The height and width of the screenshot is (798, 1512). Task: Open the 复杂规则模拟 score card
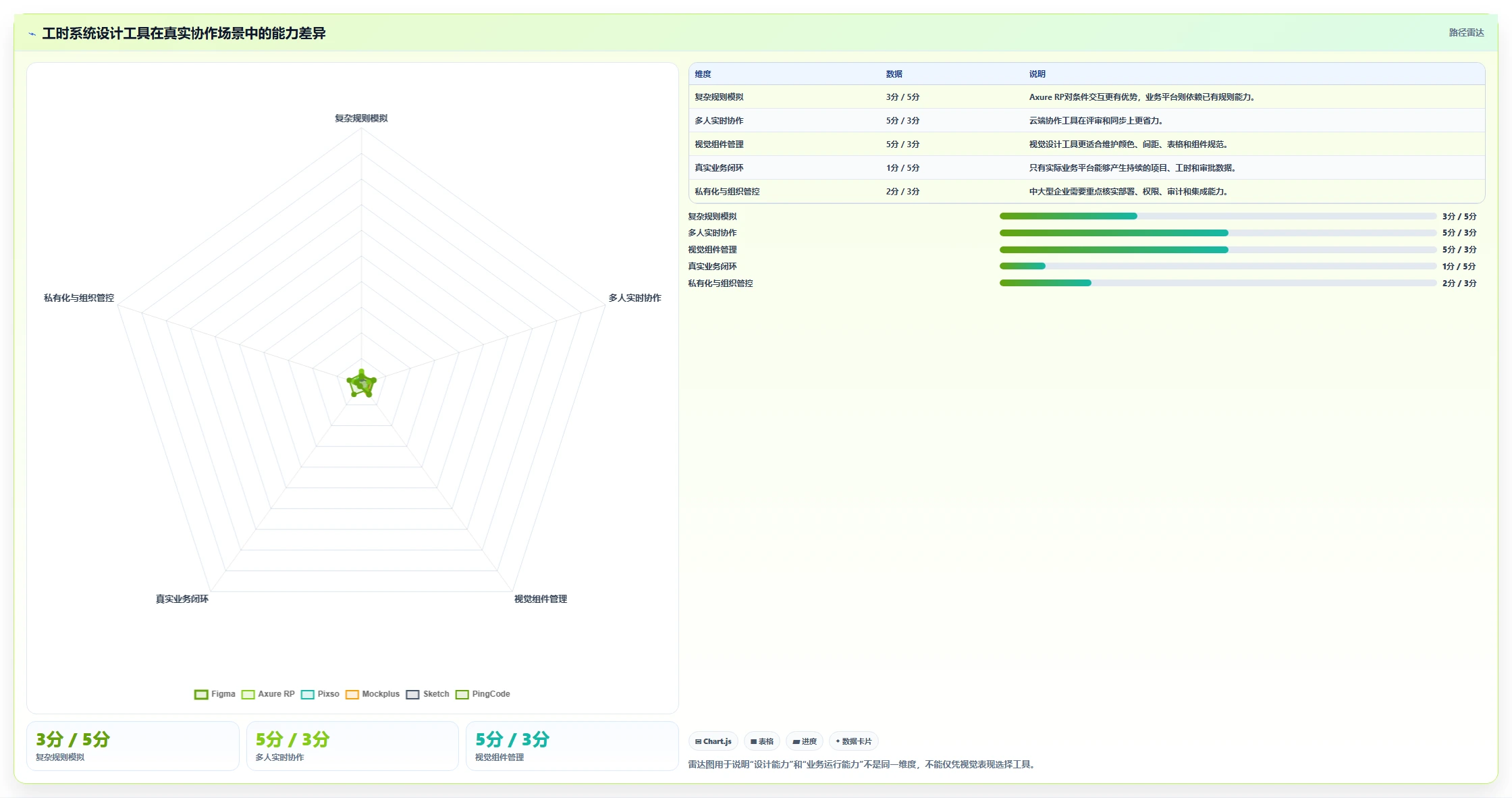(133, 746)
